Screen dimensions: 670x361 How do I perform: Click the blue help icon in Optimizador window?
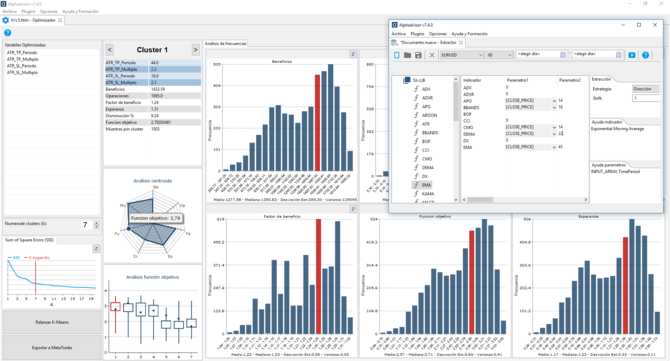coord(7,32)
